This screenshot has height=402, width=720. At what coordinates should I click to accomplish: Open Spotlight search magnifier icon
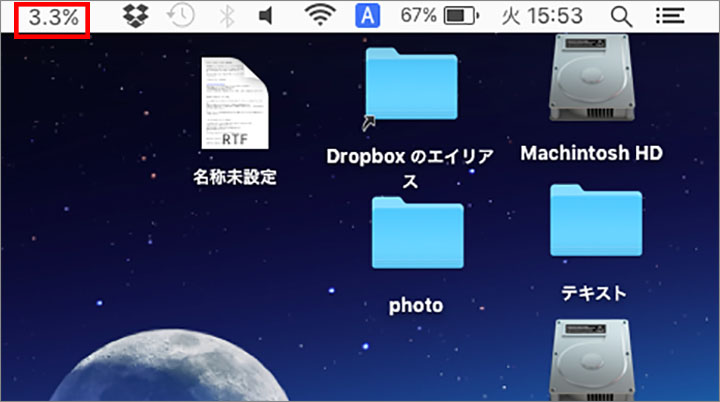click(621, 17)
